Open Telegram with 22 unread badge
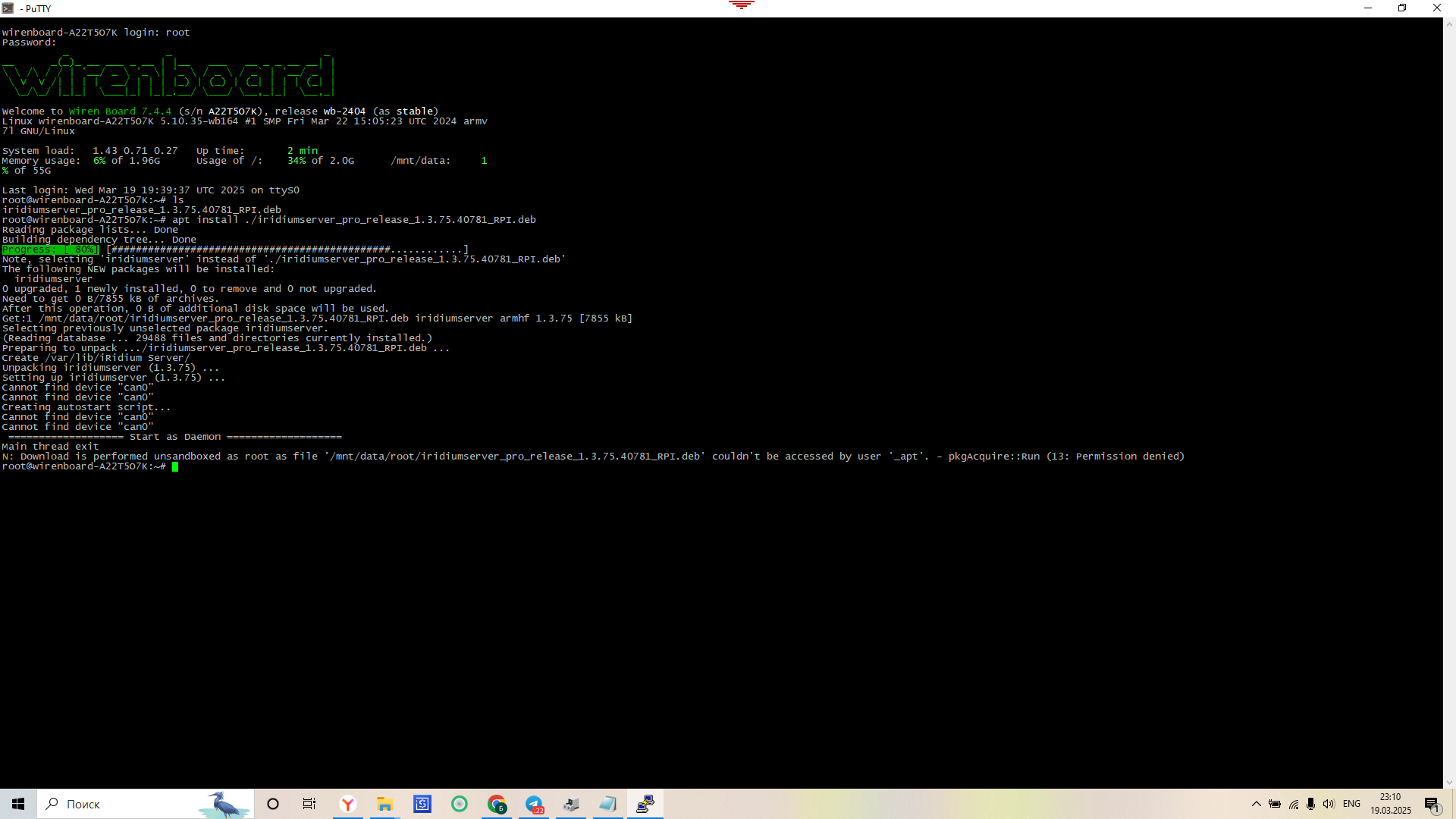Viewport: 1456px width, 819px height. point(534,804)
